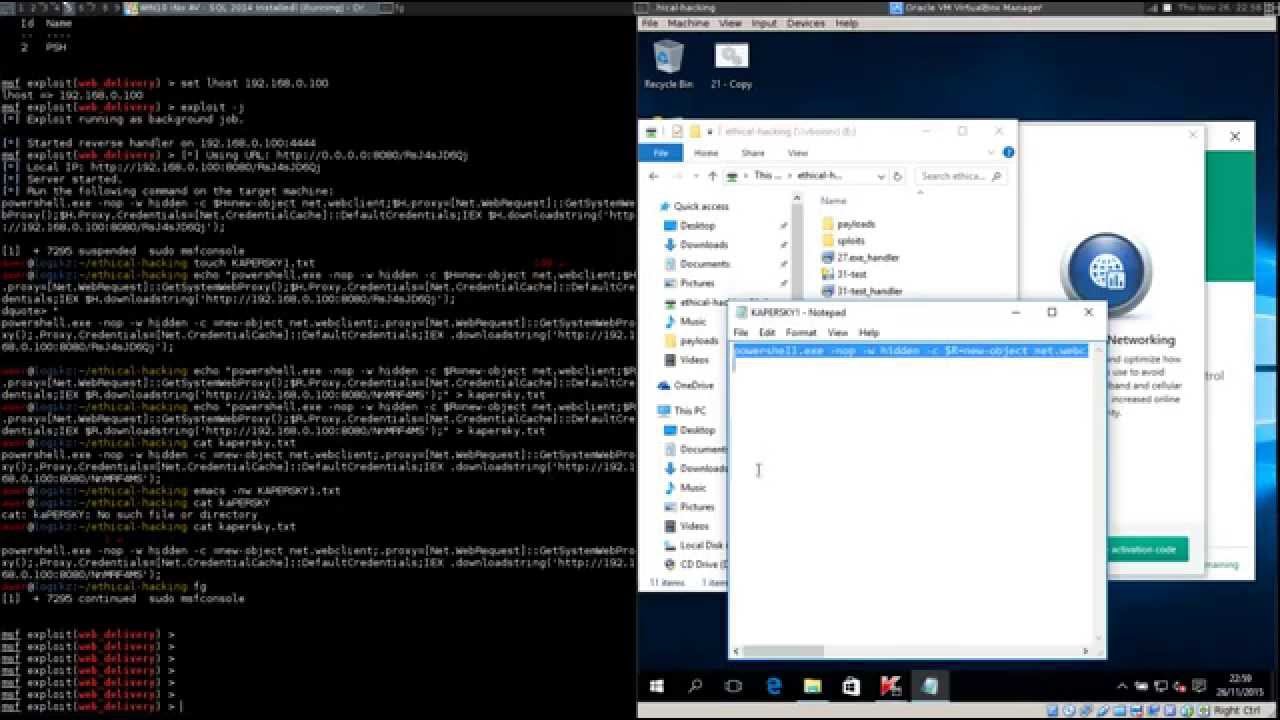Image resolution: width=1280 pixels, height=720 pixels.
Task: Open the blue File tab in Explorer
Action: point(661,153)
